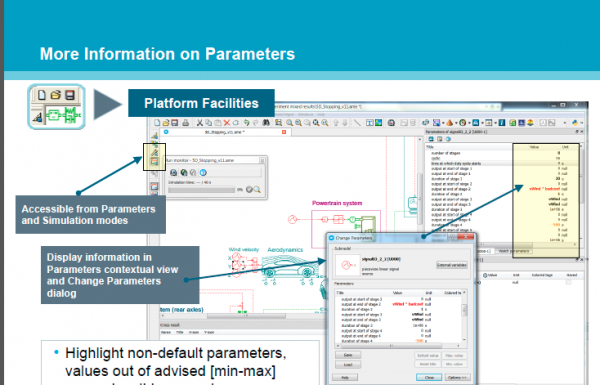Screen dimensions: 600x385
Task: Click the Close button in Change Parameters
Action: point(429,378)
